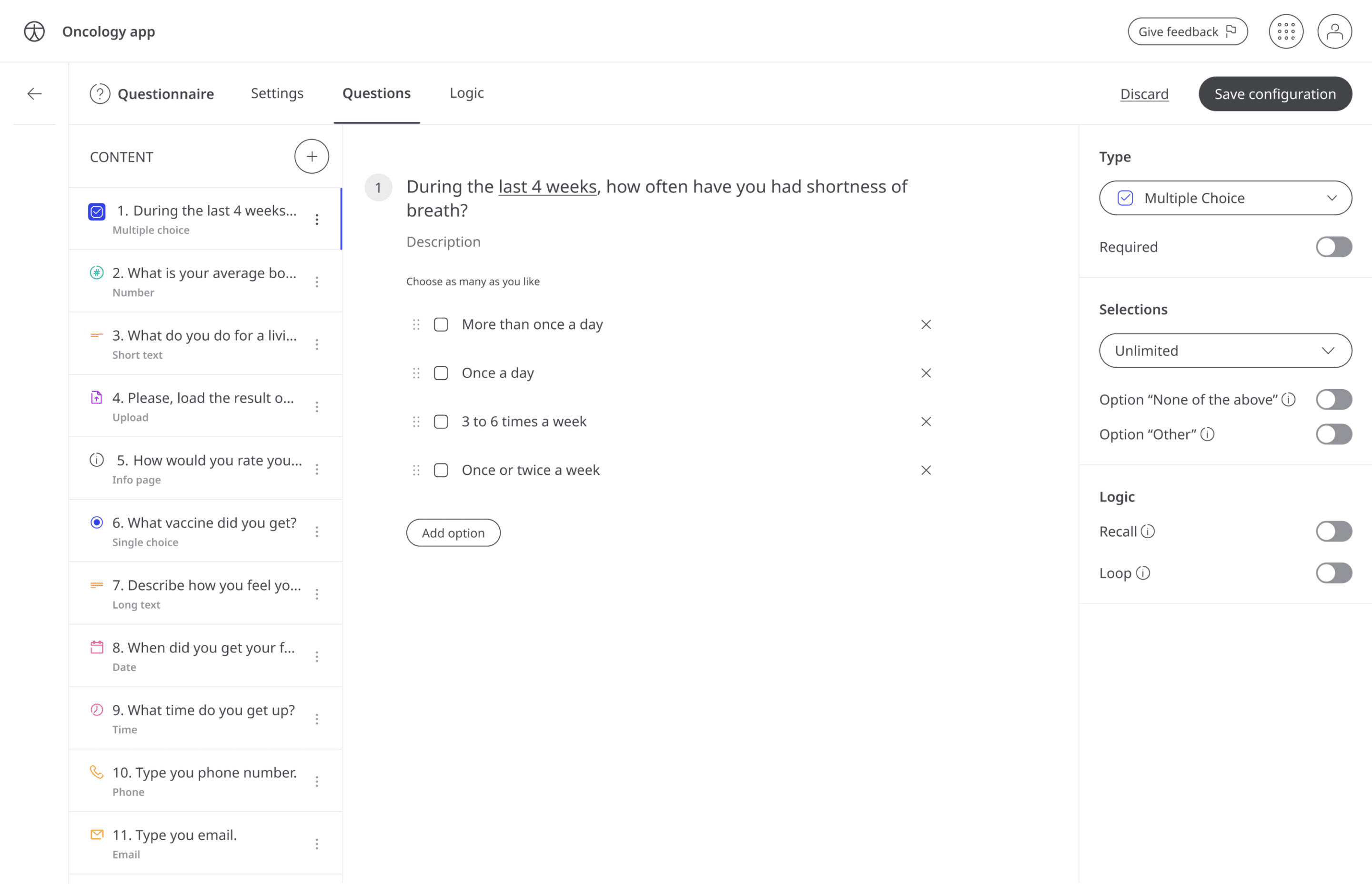This screenshot has width=1372, height=884.
Task: Open the apps grid menu icon
Action: coord(1285,31)
